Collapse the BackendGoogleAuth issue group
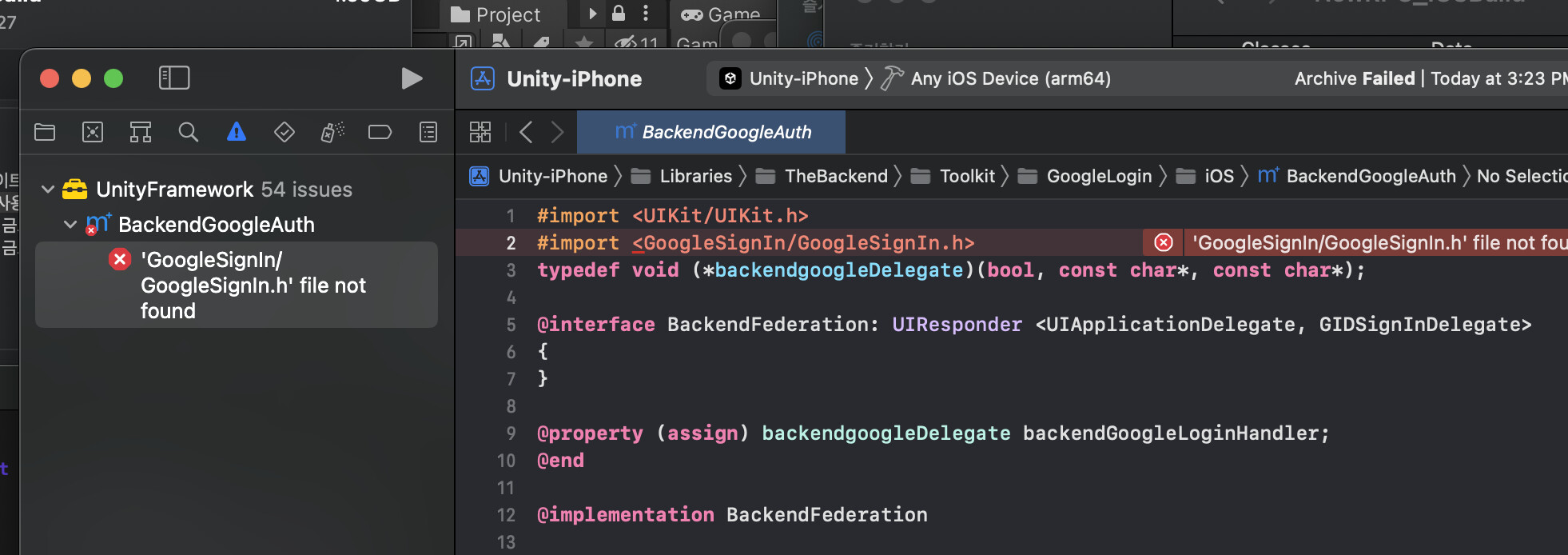Image resolution: width=1568 pixels, height=555 pixels. pyautogui.click(x=70, y=225)
